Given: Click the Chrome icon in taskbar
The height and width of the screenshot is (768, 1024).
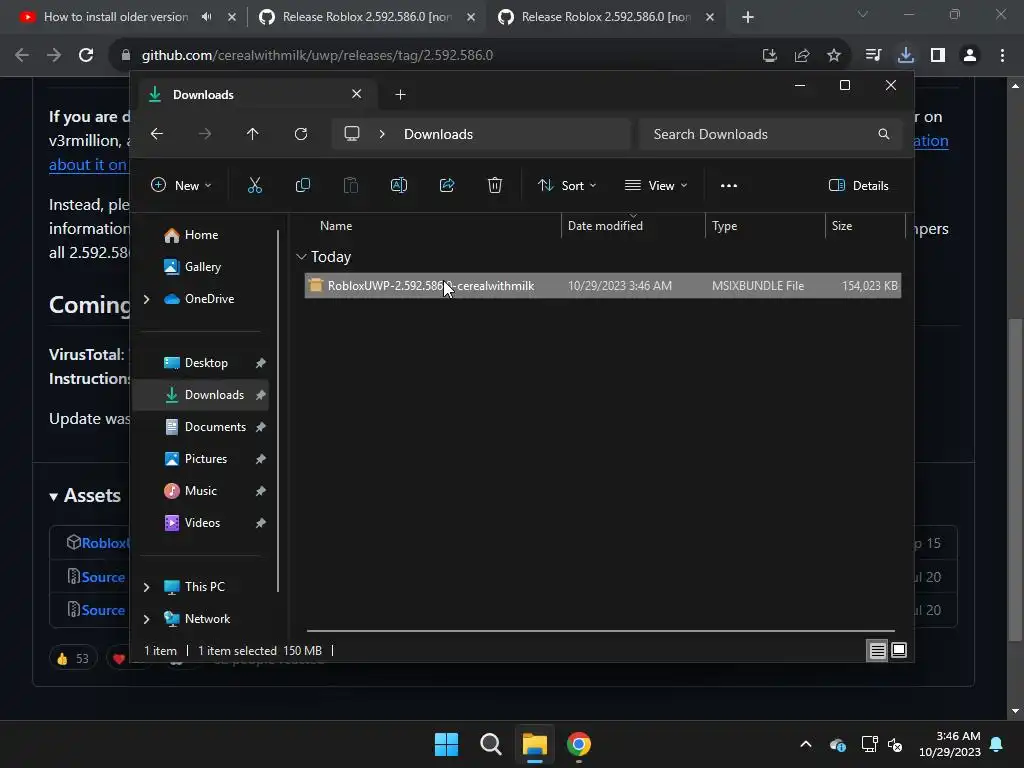Looking at the screenshot, I should (x=579, y=744).
